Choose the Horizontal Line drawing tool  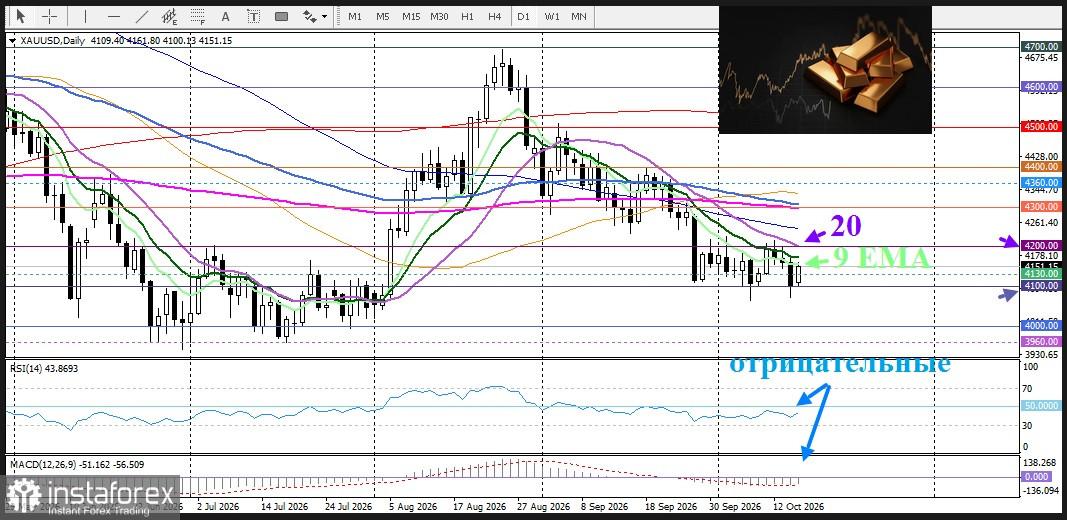tap(114, 16)
